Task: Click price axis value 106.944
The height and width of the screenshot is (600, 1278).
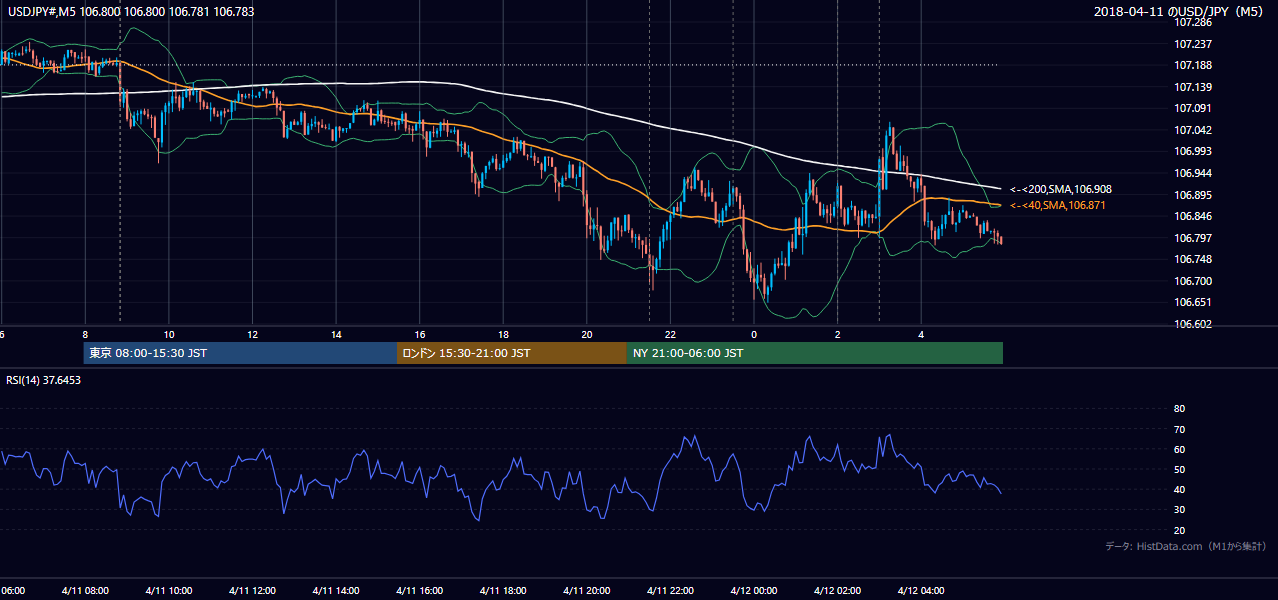Action: click(1192, 173)
